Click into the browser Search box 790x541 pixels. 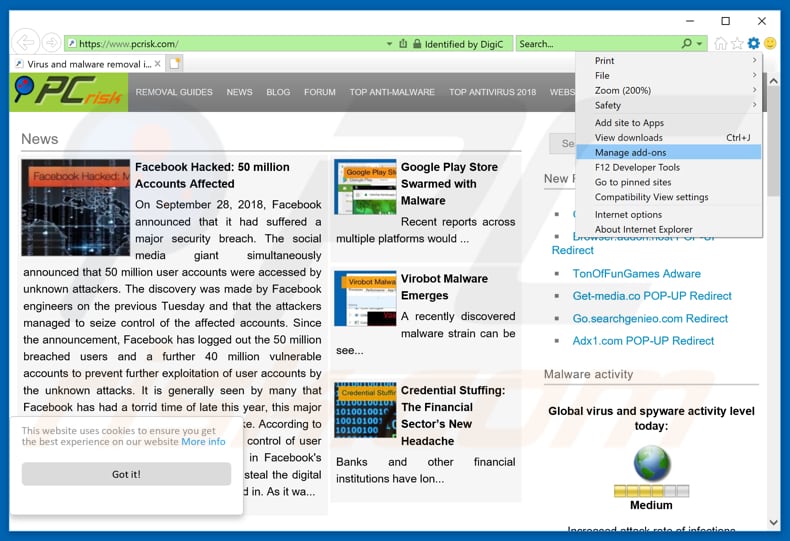click(595, 44)
